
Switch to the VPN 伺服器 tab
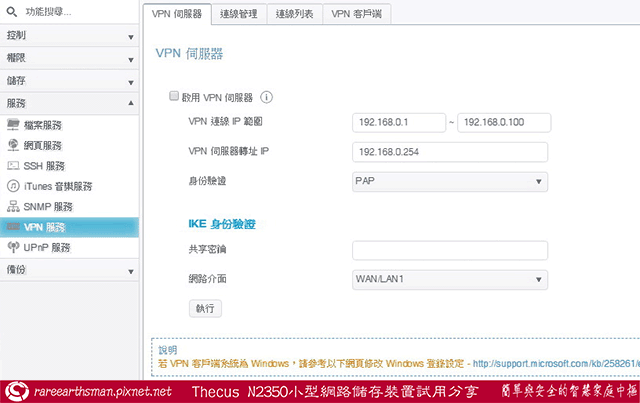pyautogui.click(x=177, y=14)
